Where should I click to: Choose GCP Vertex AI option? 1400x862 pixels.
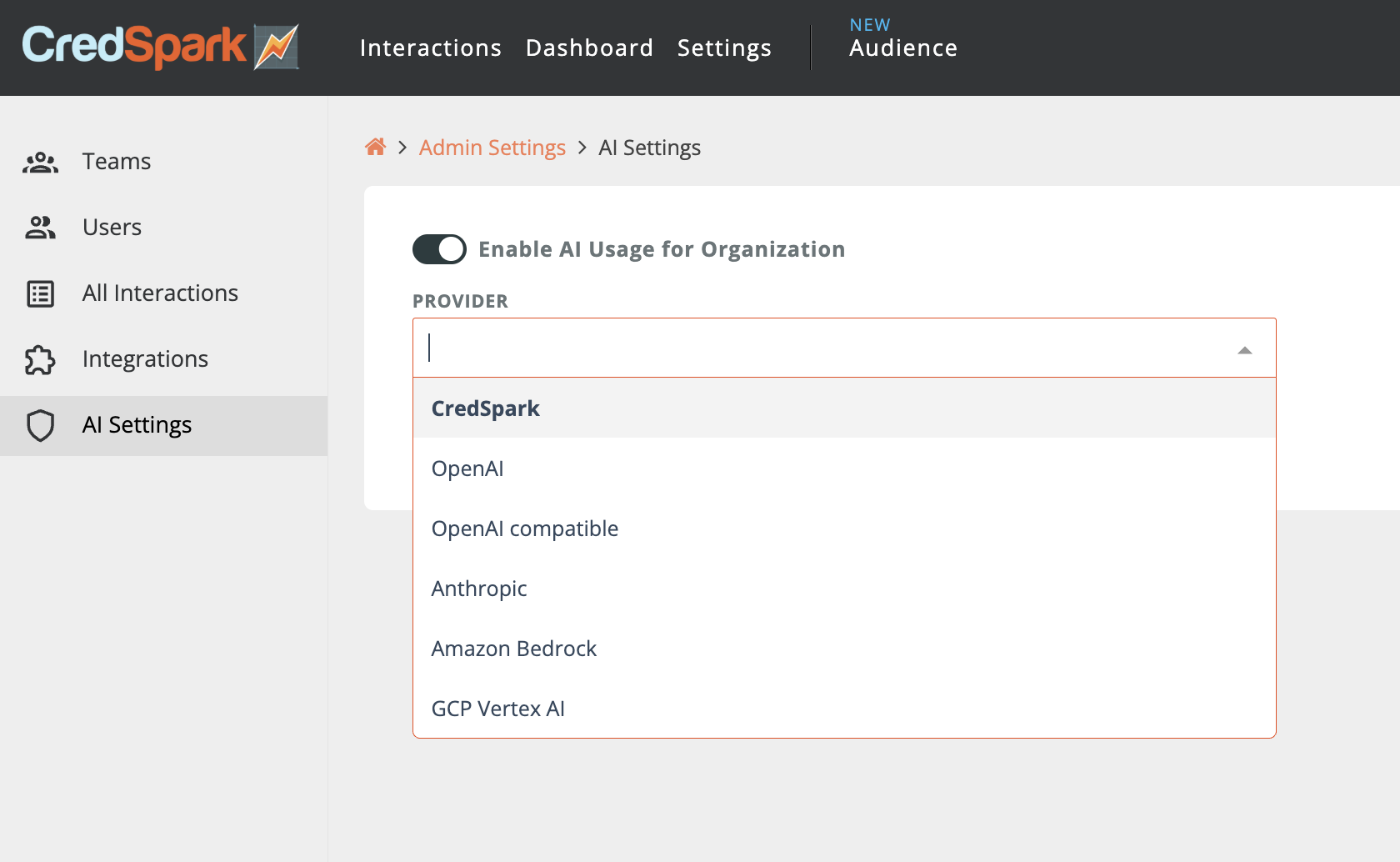click(x=844, y=709)
